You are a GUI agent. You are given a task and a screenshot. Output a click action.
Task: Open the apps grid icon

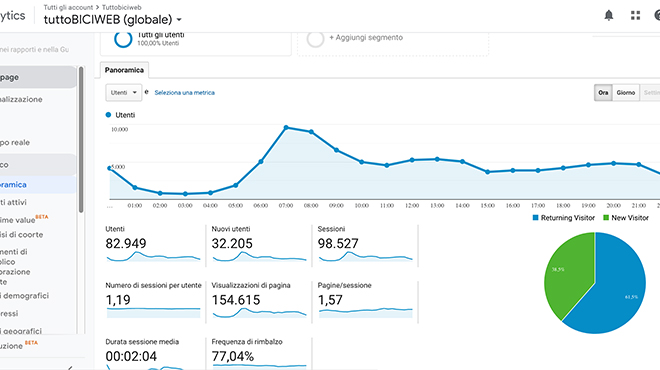635,16
